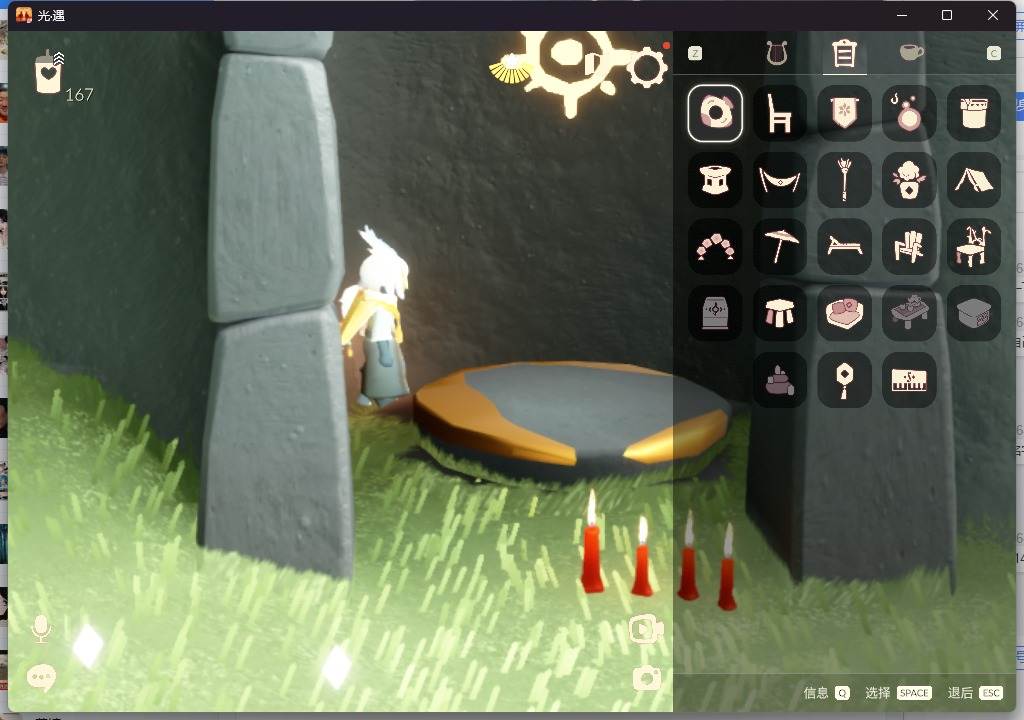Select the lounge beach chair prop
This screenshot has height=720, width=1024.
(x=844, y=246)
